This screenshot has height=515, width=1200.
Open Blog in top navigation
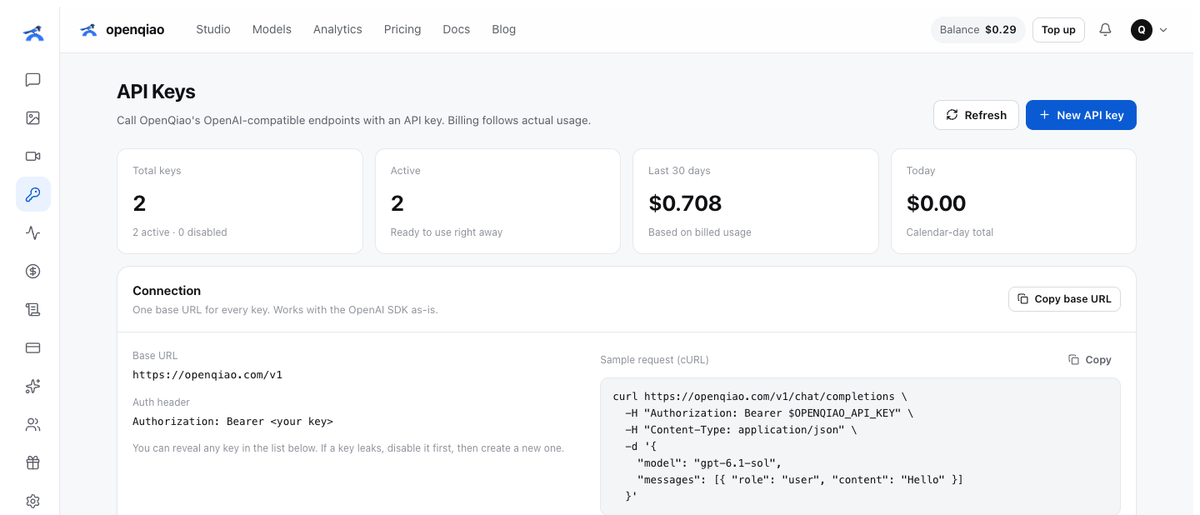click(x=504, y=30)
